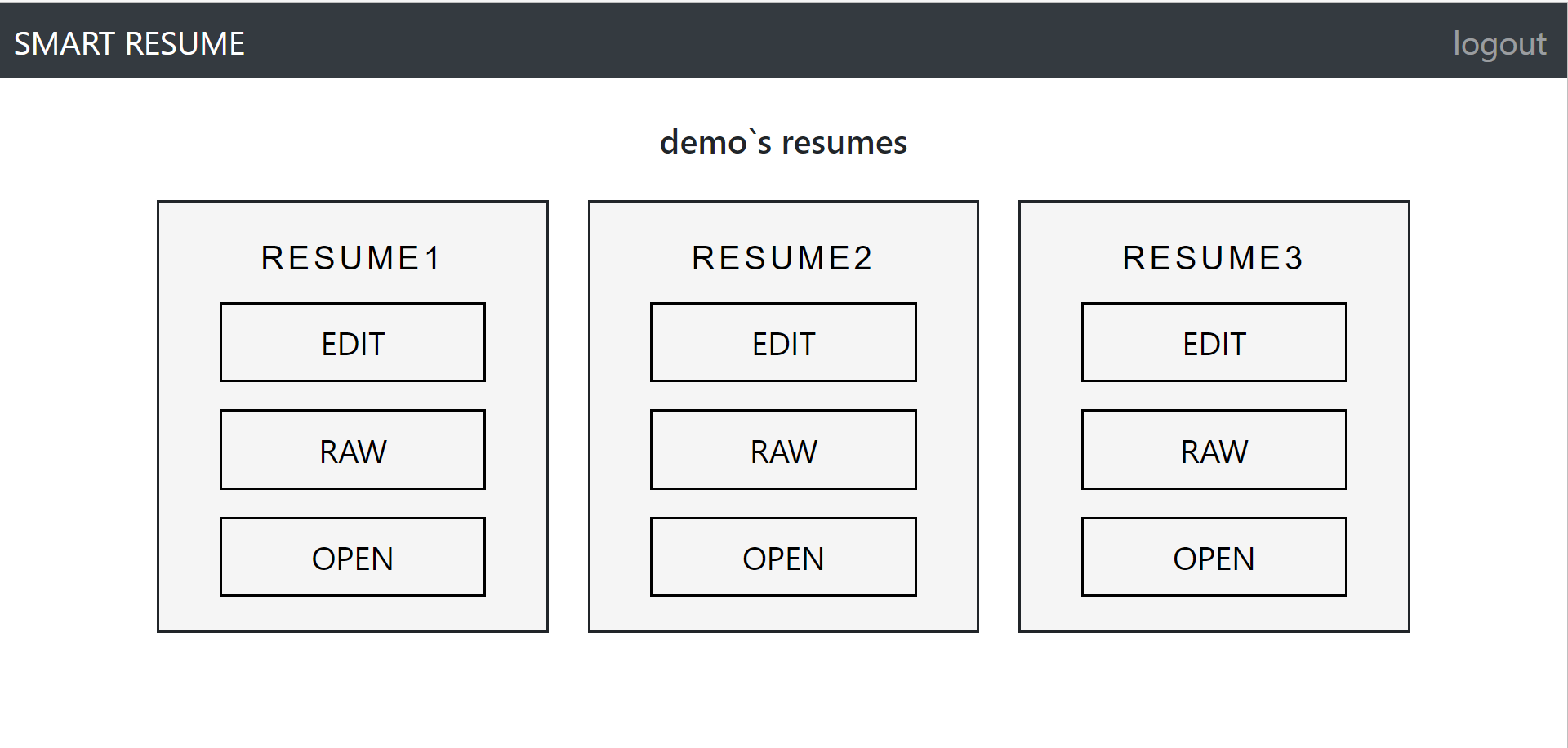This screenshot has height=748, width=1568.
Task: Click the logout link
Action: [1499, 43]
